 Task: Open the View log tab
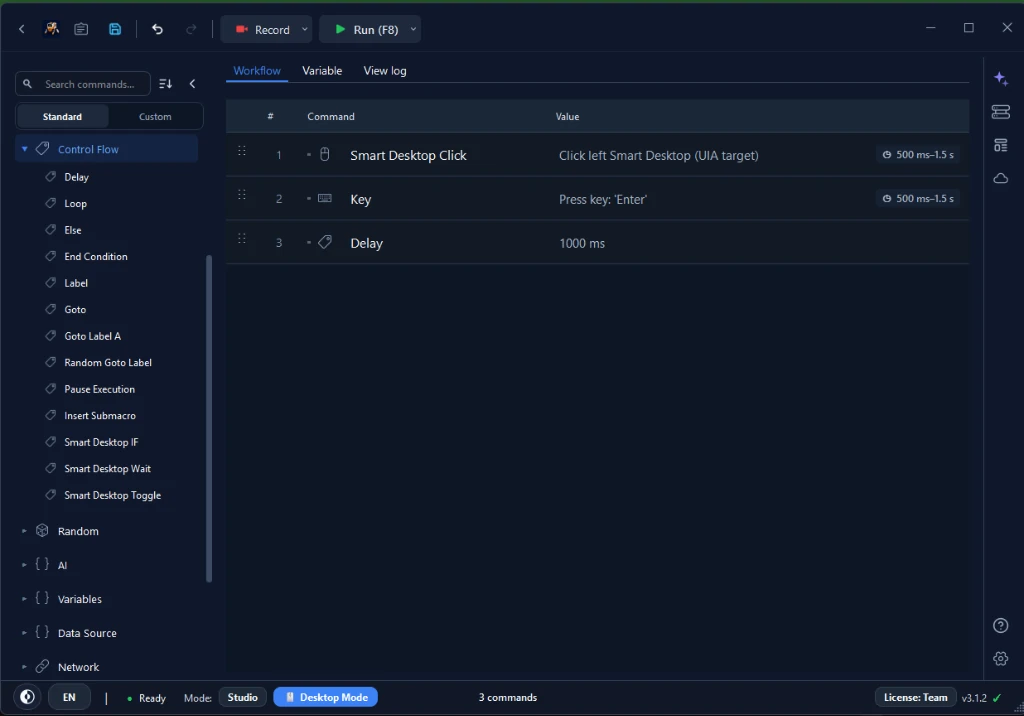pos(385,71)
